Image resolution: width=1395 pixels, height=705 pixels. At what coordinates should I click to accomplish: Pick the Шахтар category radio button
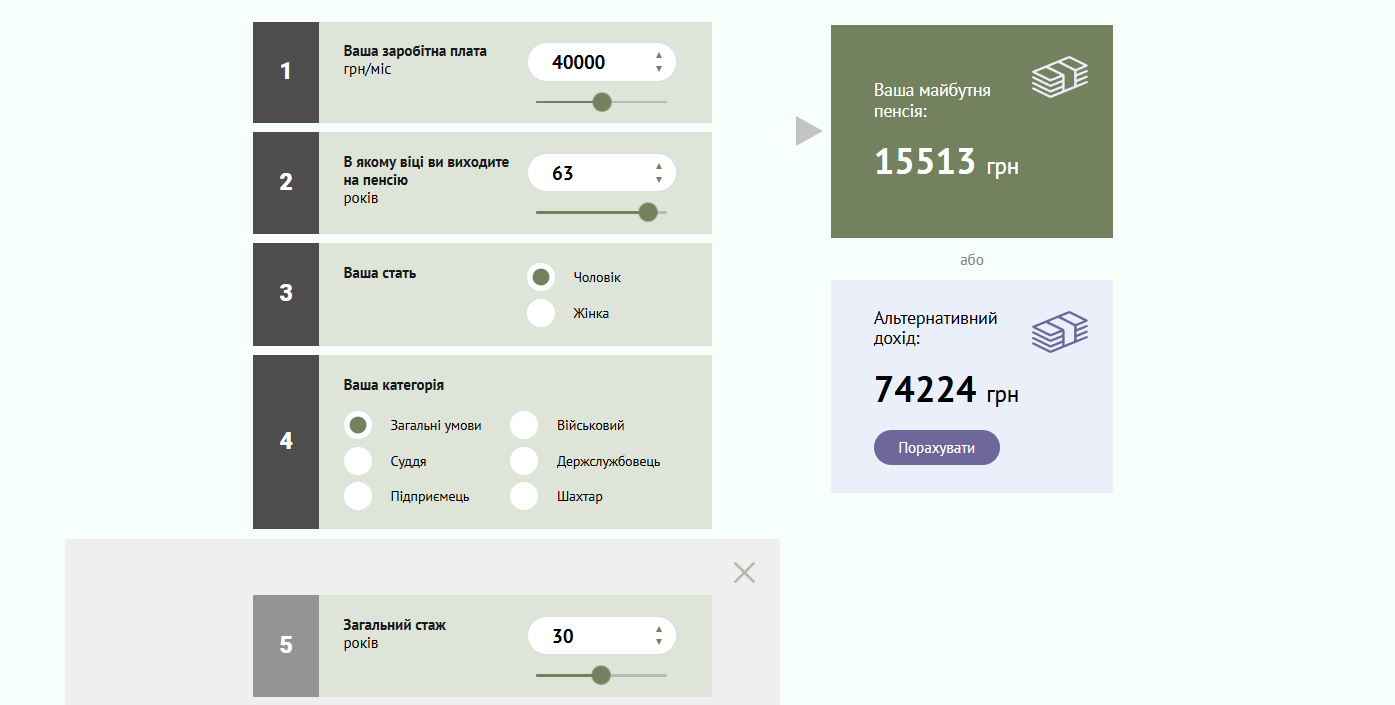pos(524,496)
